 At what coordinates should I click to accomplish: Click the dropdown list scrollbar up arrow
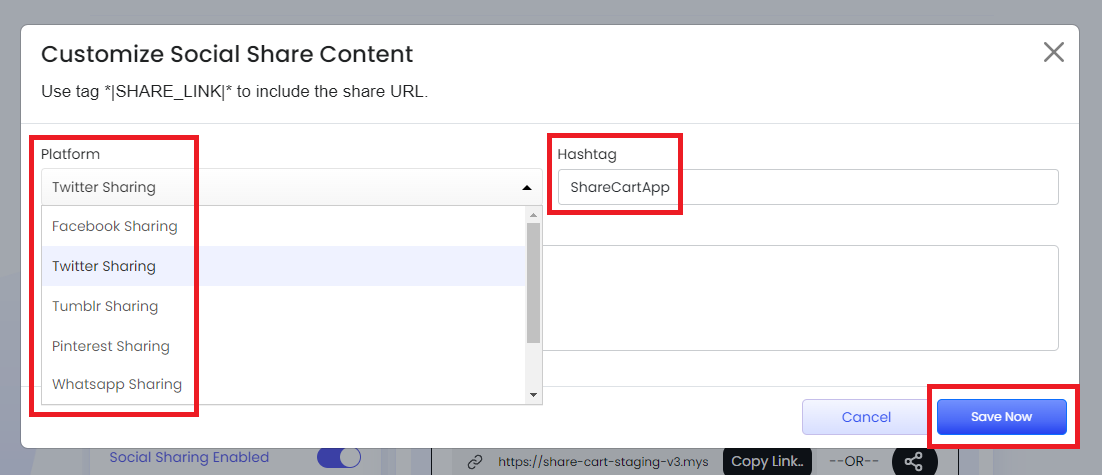pos(533,214)
